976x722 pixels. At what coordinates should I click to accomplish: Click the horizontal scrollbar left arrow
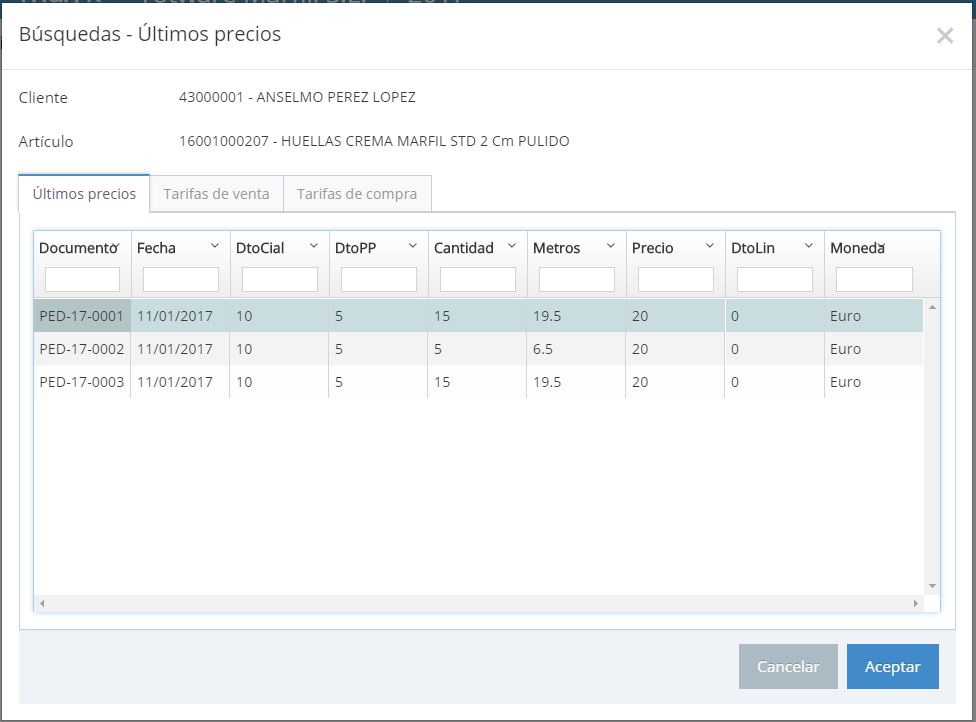(x=42, y=603)
